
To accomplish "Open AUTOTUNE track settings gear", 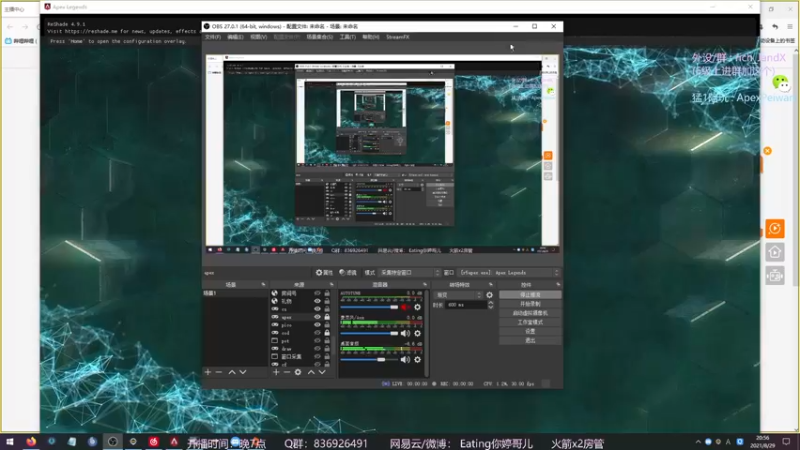I will point(417,307).
